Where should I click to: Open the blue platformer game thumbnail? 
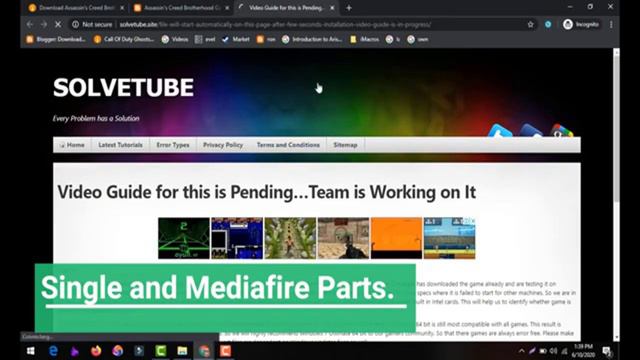tap(449, 238)
